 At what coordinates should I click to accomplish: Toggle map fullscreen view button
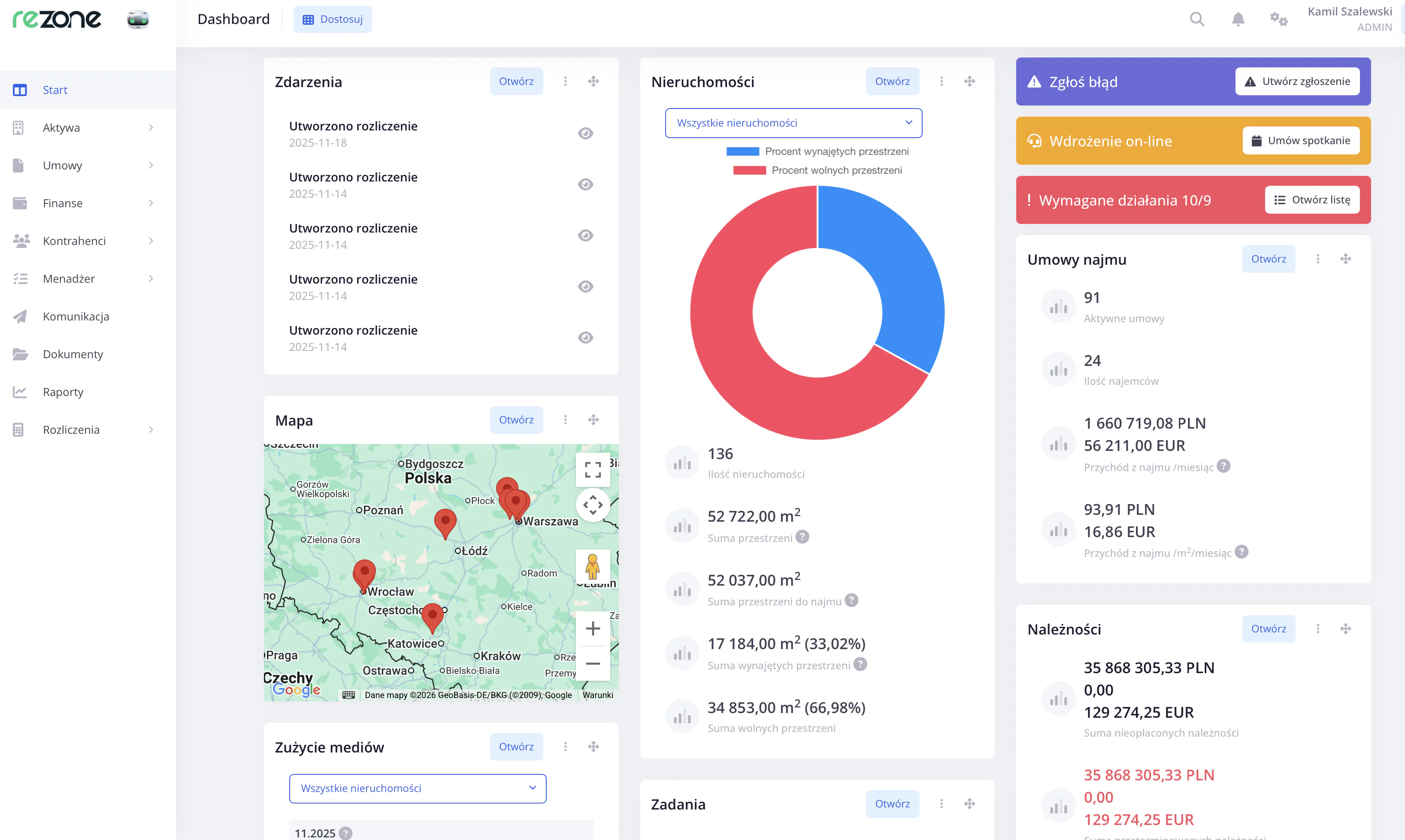(x=593, y=469)
